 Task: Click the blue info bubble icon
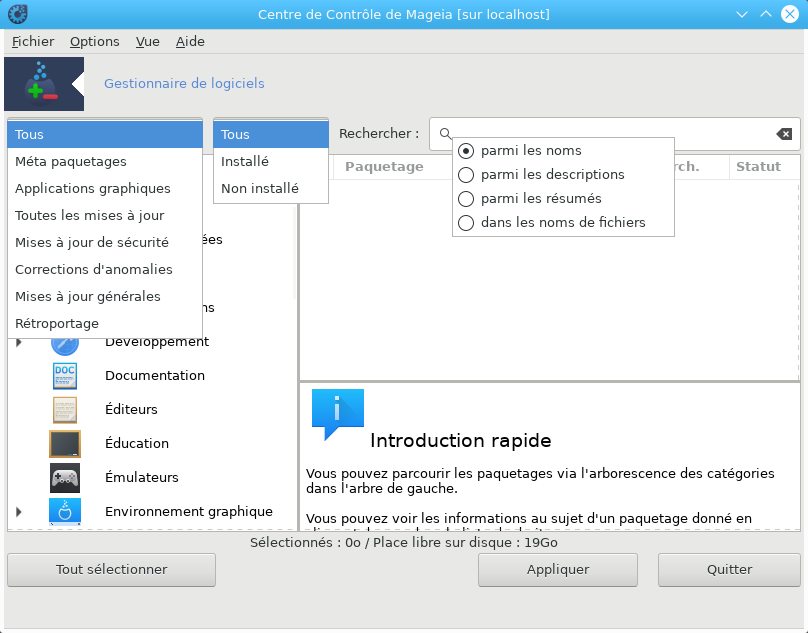tap(338, 414)
